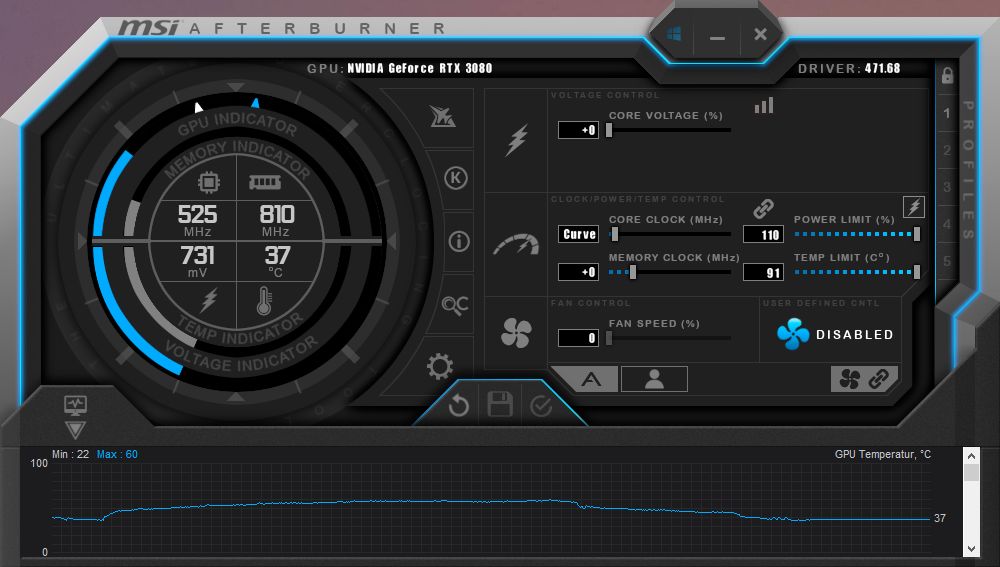
Task: Minimize the Afterburner window
Action: point(717,37)
